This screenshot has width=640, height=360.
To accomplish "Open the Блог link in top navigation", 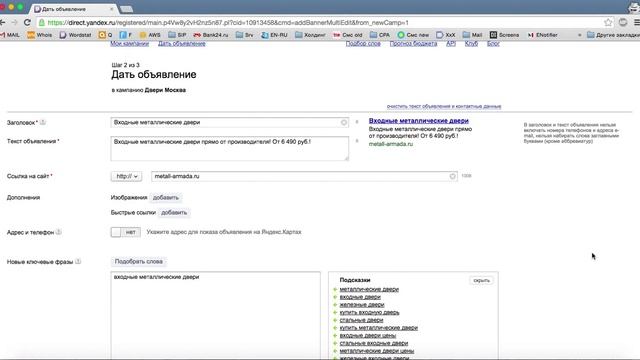I will [493, 44].
